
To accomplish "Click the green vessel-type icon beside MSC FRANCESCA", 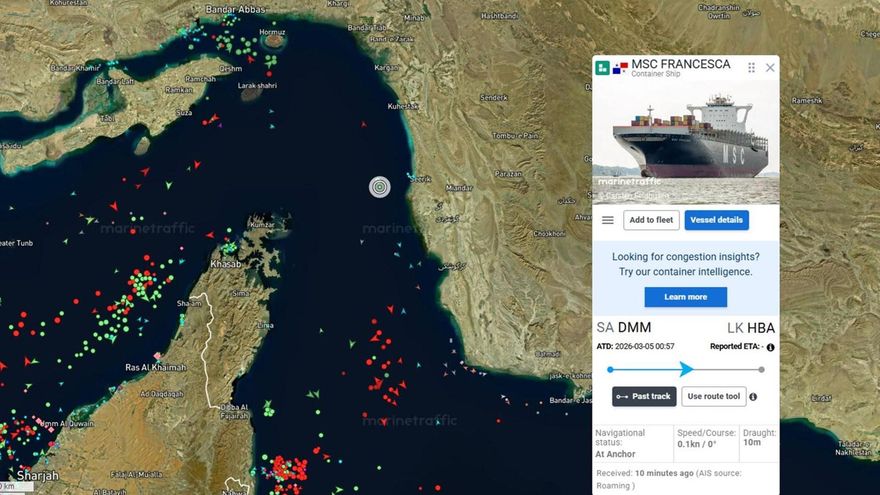I will [x=603, y=68].
